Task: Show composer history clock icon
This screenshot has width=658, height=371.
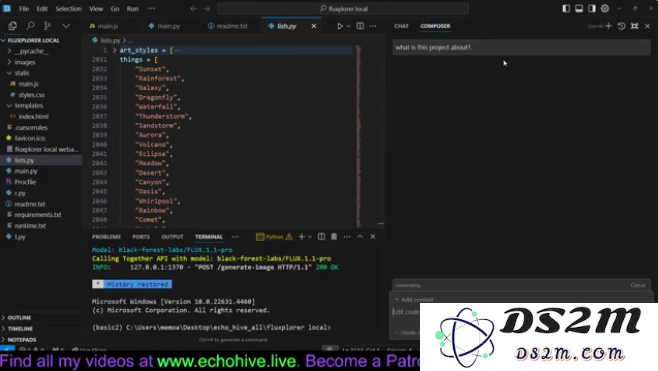Action: pos(621,26)
